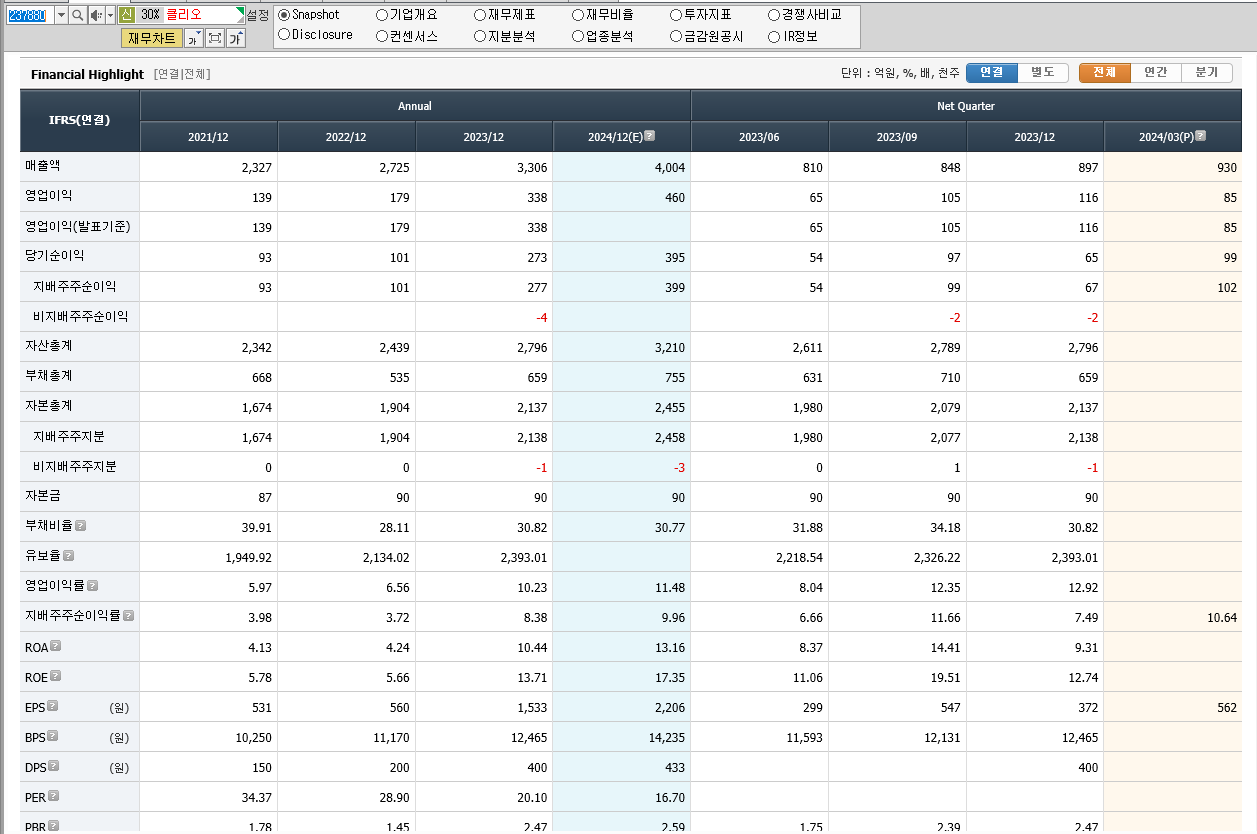
Task: Click help icon next to 2024/03(P)
Action: click(x=1201, y=136)
